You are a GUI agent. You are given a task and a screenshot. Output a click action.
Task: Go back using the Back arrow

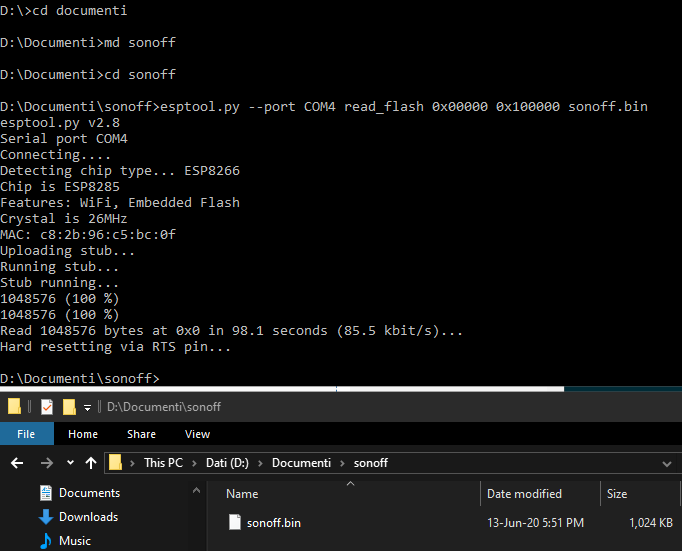[x=17, y=463]
